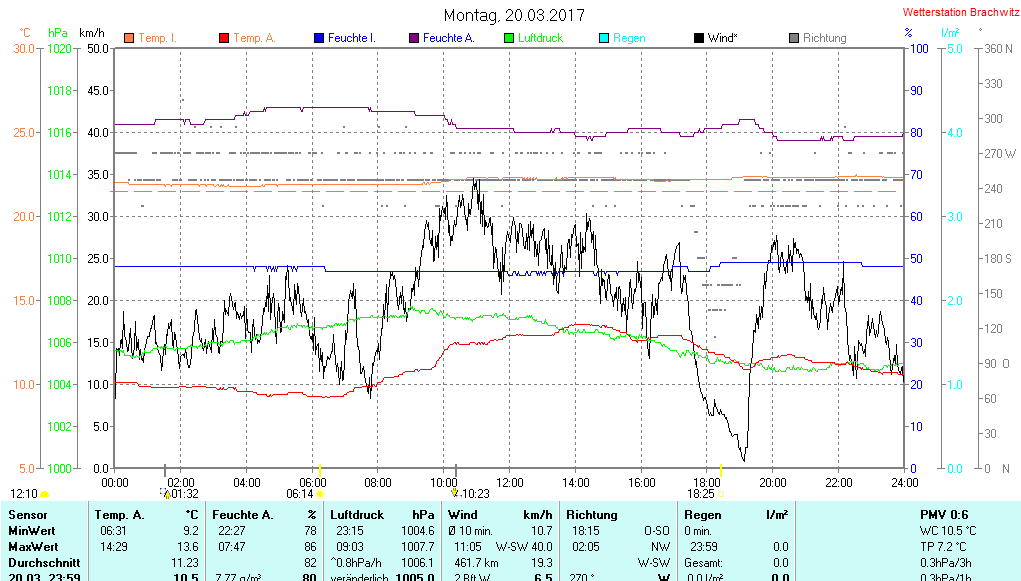
Task: Click the purple Feuchte A. legend square
Action: coord(414,38)
